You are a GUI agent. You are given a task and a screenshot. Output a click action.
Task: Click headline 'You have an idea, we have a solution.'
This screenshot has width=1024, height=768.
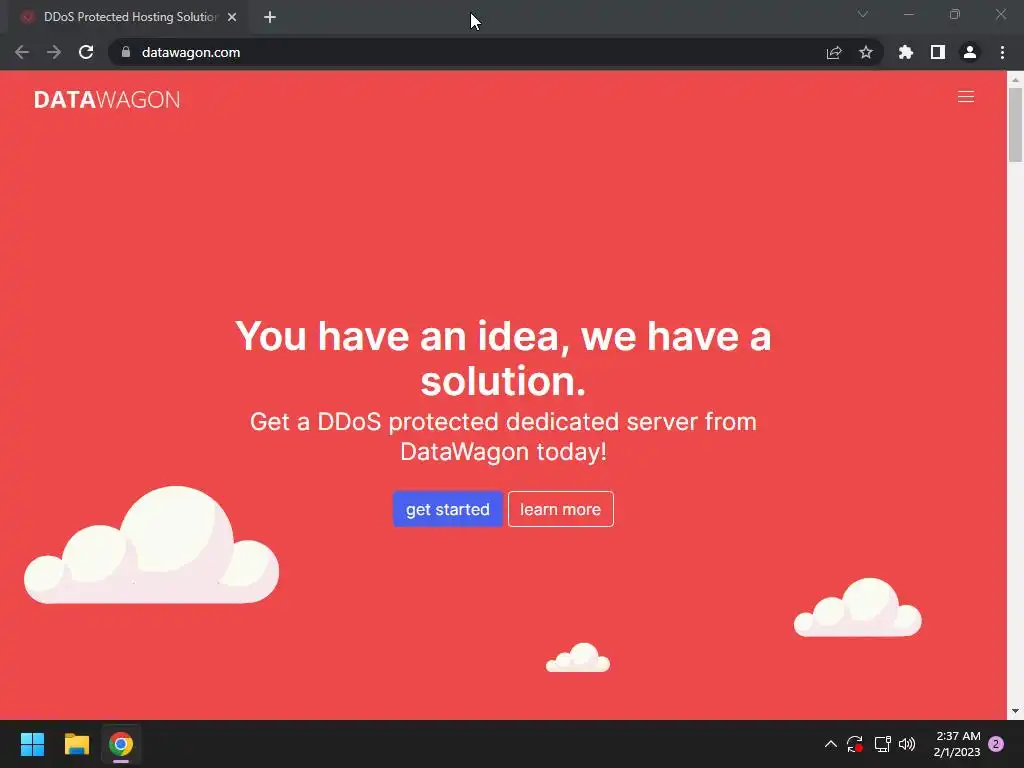[503, 359]
